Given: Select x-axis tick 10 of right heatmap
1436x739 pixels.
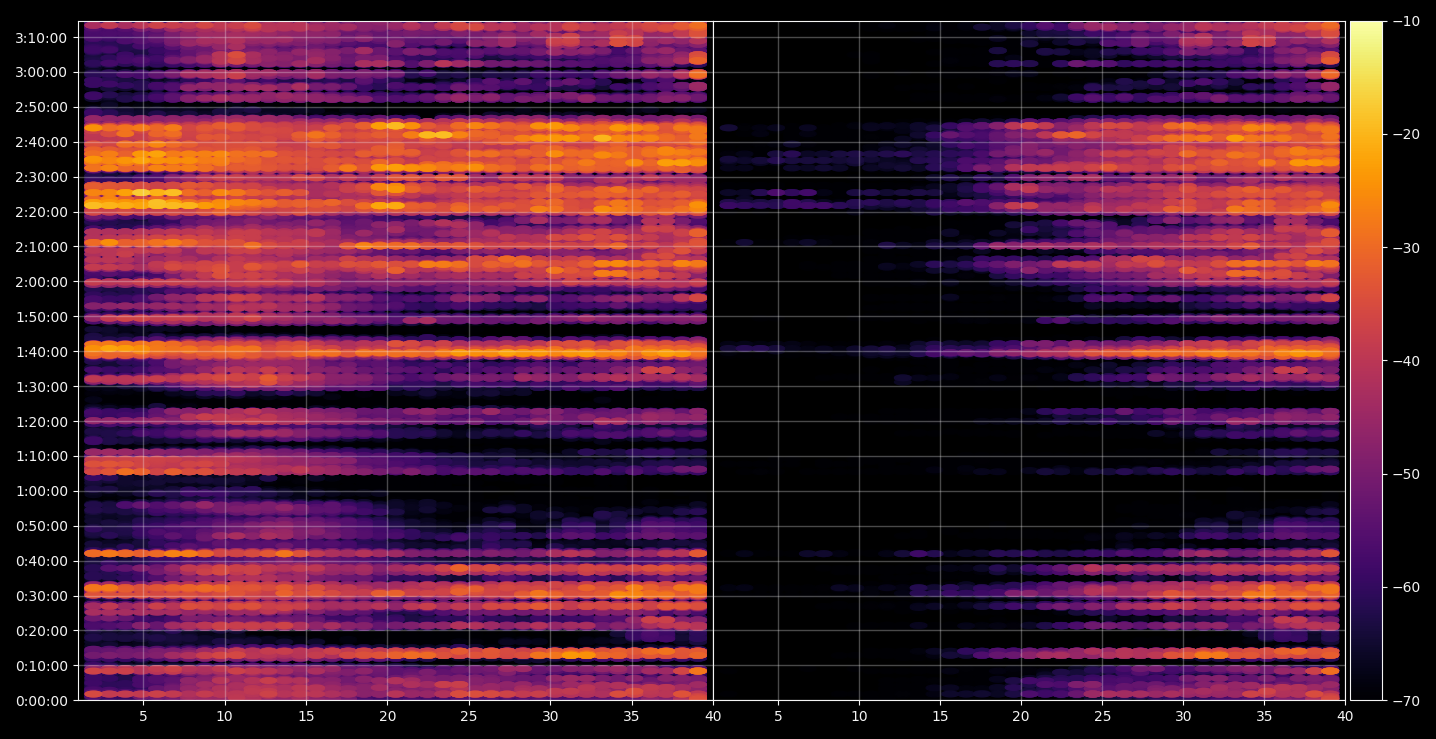Looking at the screenshot, I should pyautogui.click(x=858, y=717).
